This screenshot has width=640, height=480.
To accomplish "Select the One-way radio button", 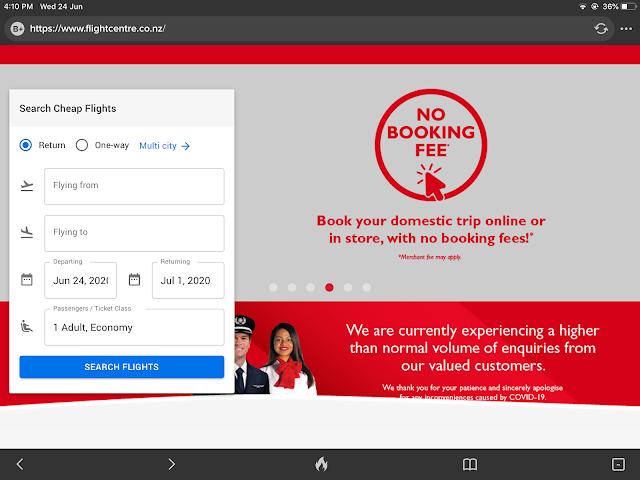I will point(82,145).
